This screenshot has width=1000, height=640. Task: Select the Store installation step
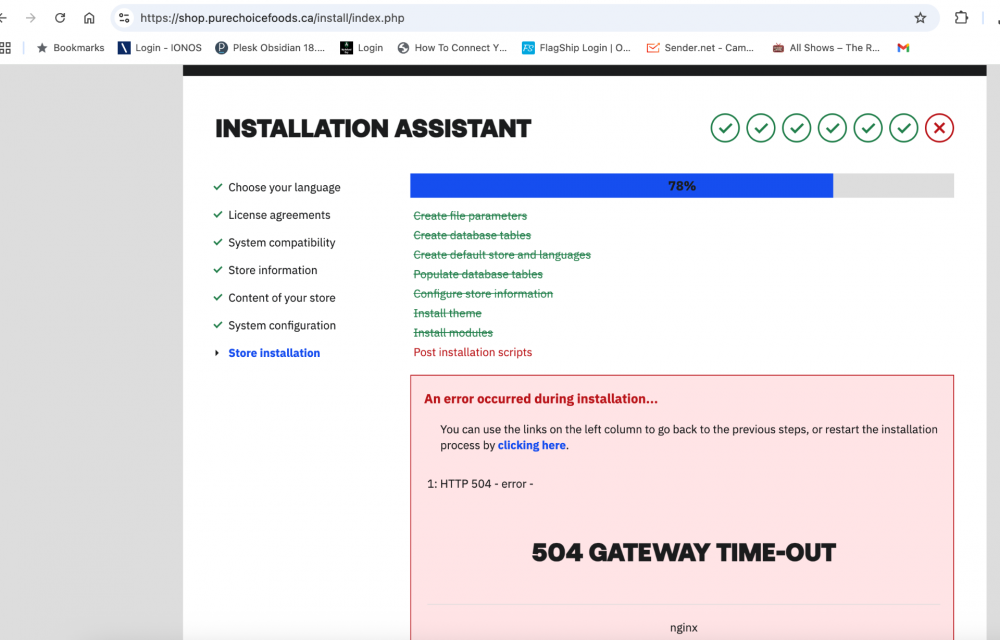tap(274, 353)
